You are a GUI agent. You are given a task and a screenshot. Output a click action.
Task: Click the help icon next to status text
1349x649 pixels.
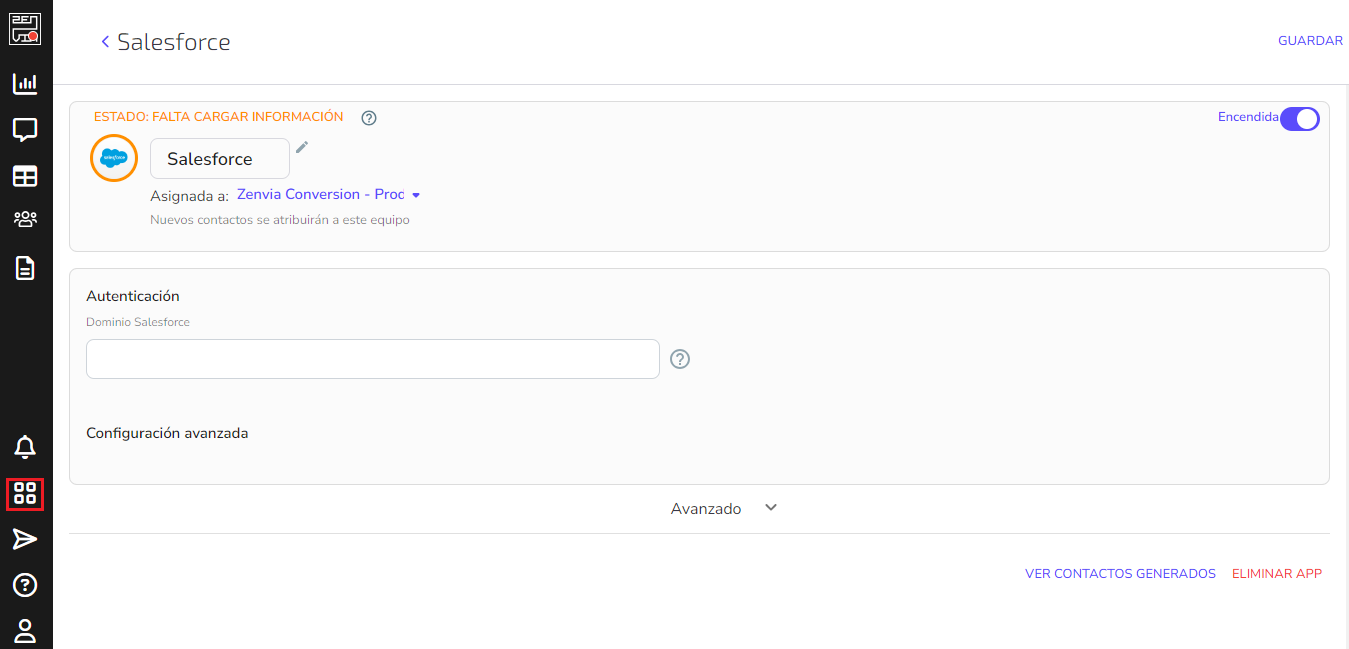tap(369, 118)
